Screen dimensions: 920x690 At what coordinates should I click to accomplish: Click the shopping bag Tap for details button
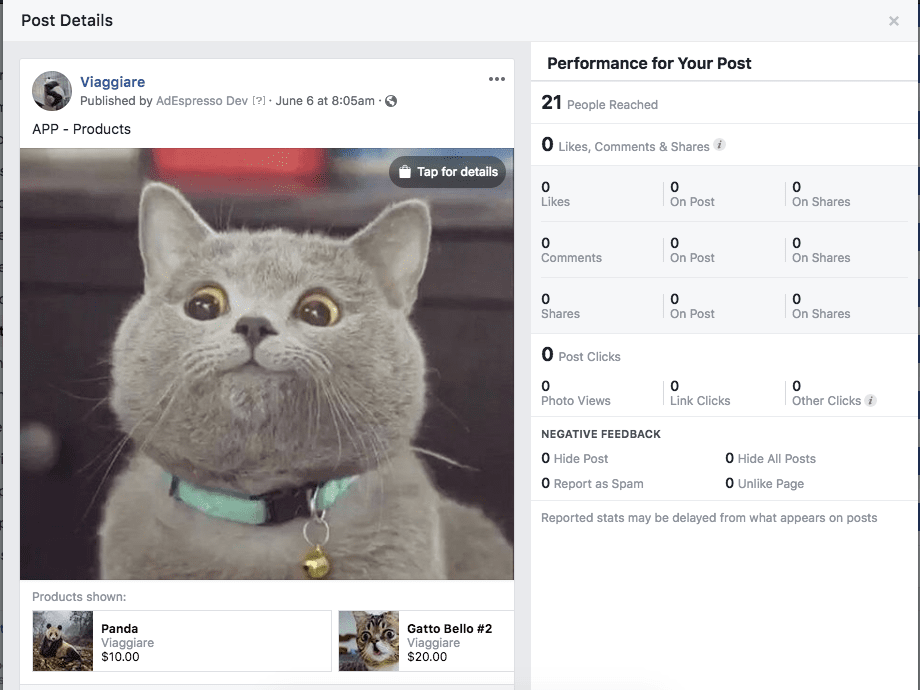click(x=448, y=172)
